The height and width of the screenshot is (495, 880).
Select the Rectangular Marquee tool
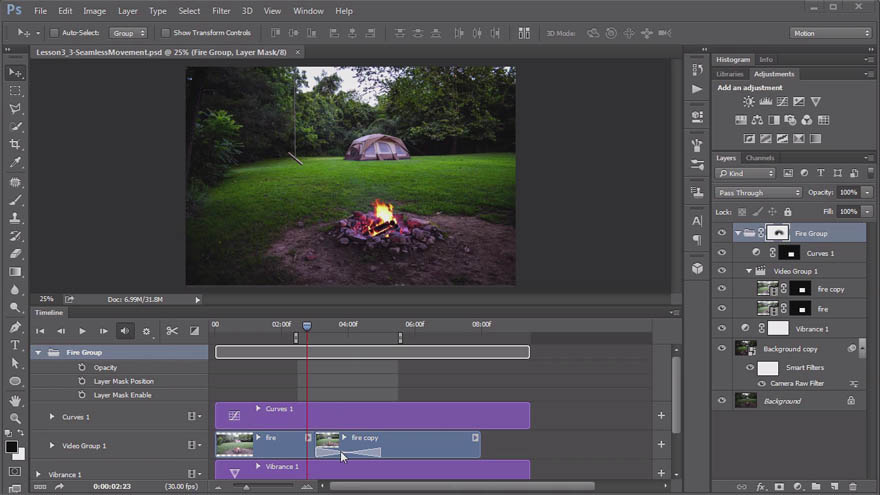[15, 90]
